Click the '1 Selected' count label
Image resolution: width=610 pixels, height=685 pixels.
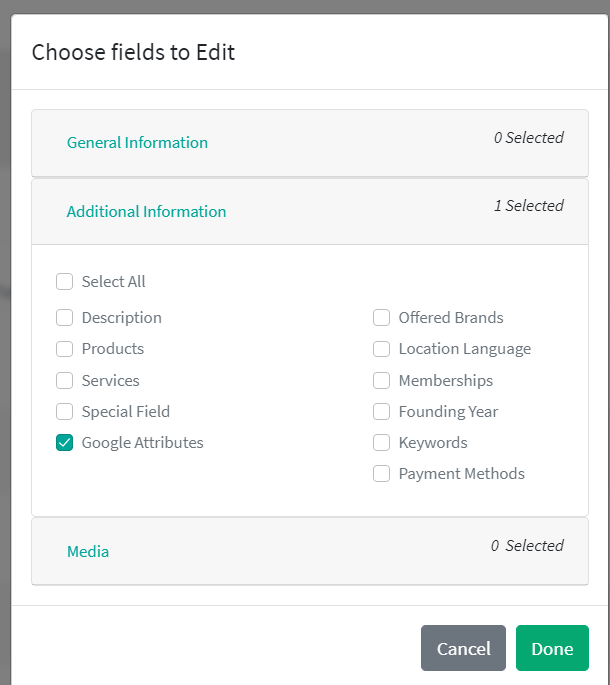click(x=528, y=206)
